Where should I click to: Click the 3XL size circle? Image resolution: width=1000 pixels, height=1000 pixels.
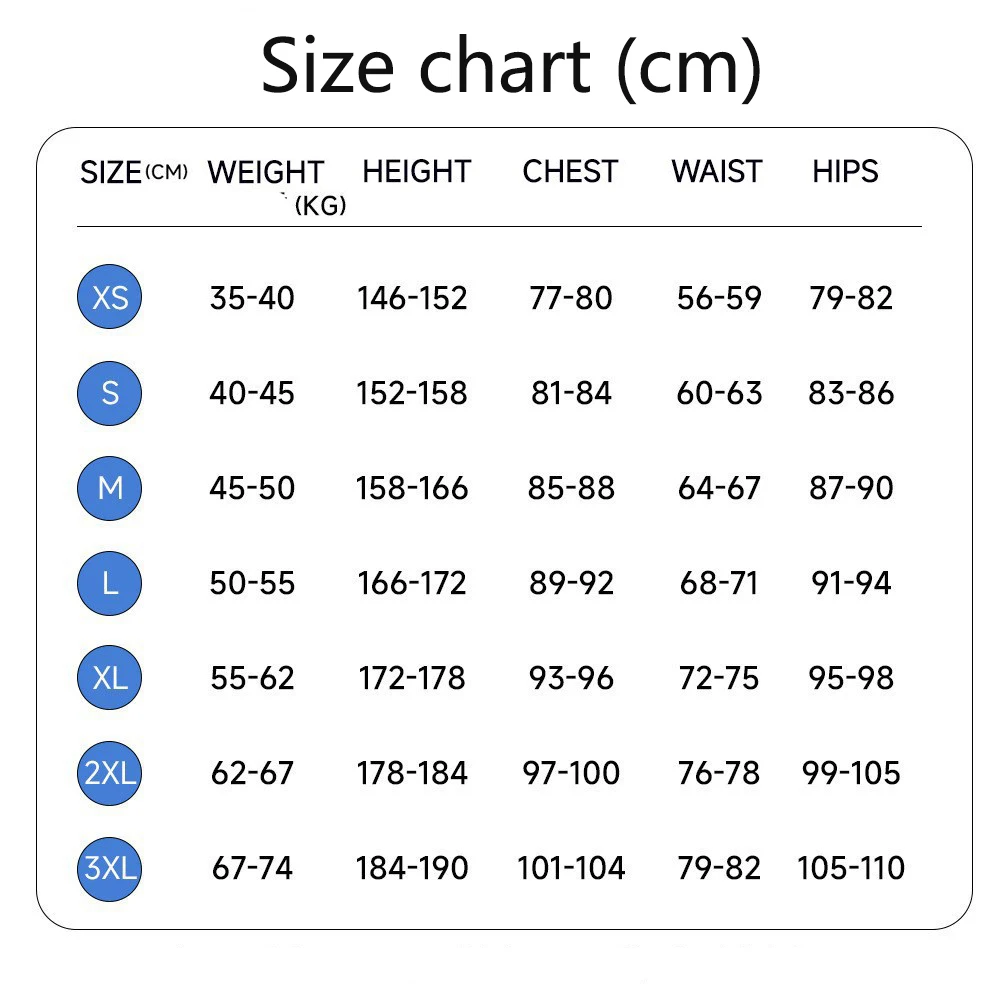(x=110, y=869)
